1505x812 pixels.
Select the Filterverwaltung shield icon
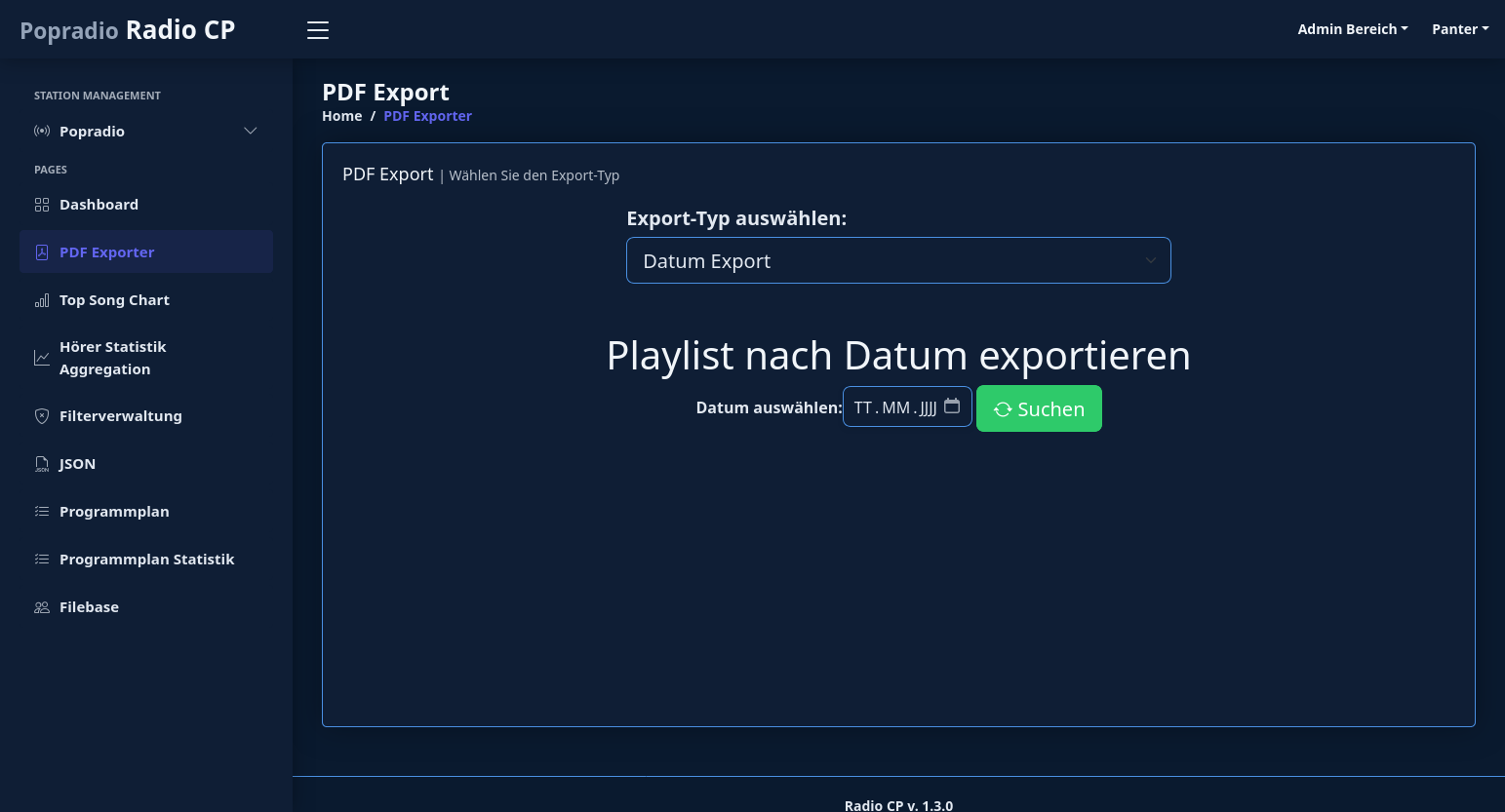[42, 416]
